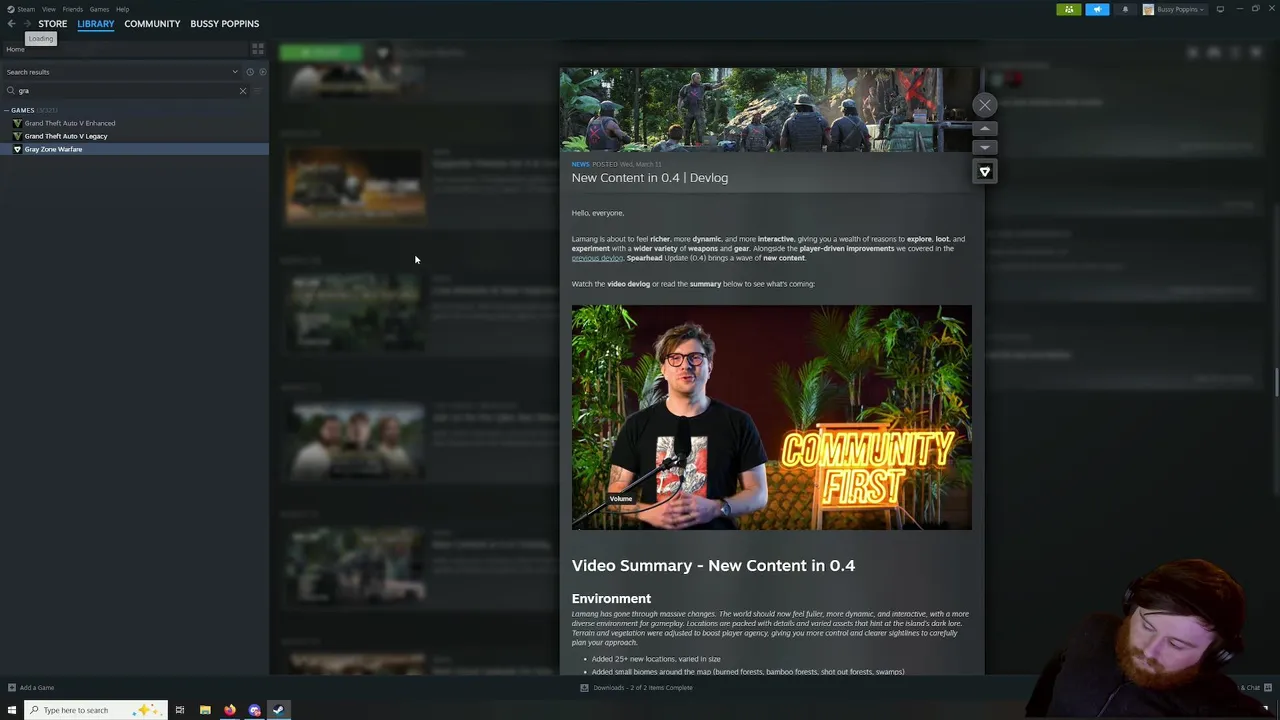Click the video Volume control
This screenshot has width=1280, height=720.
point(620,498)
